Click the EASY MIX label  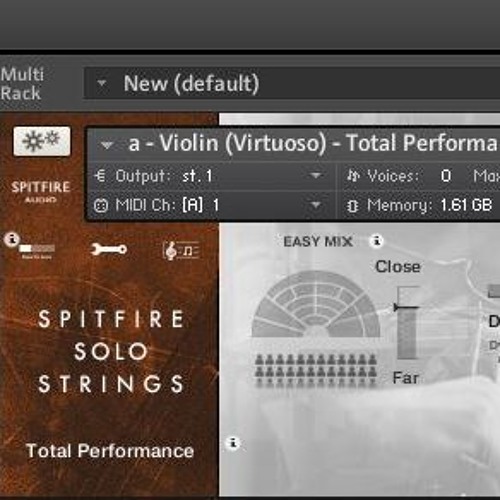(318, 241)
